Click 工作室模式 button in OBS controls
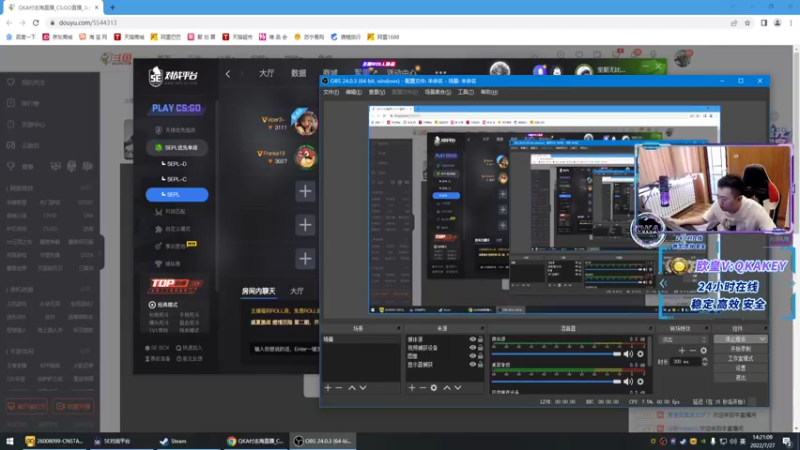Screen dimensions: 800x450 click(x=740, y=359)
